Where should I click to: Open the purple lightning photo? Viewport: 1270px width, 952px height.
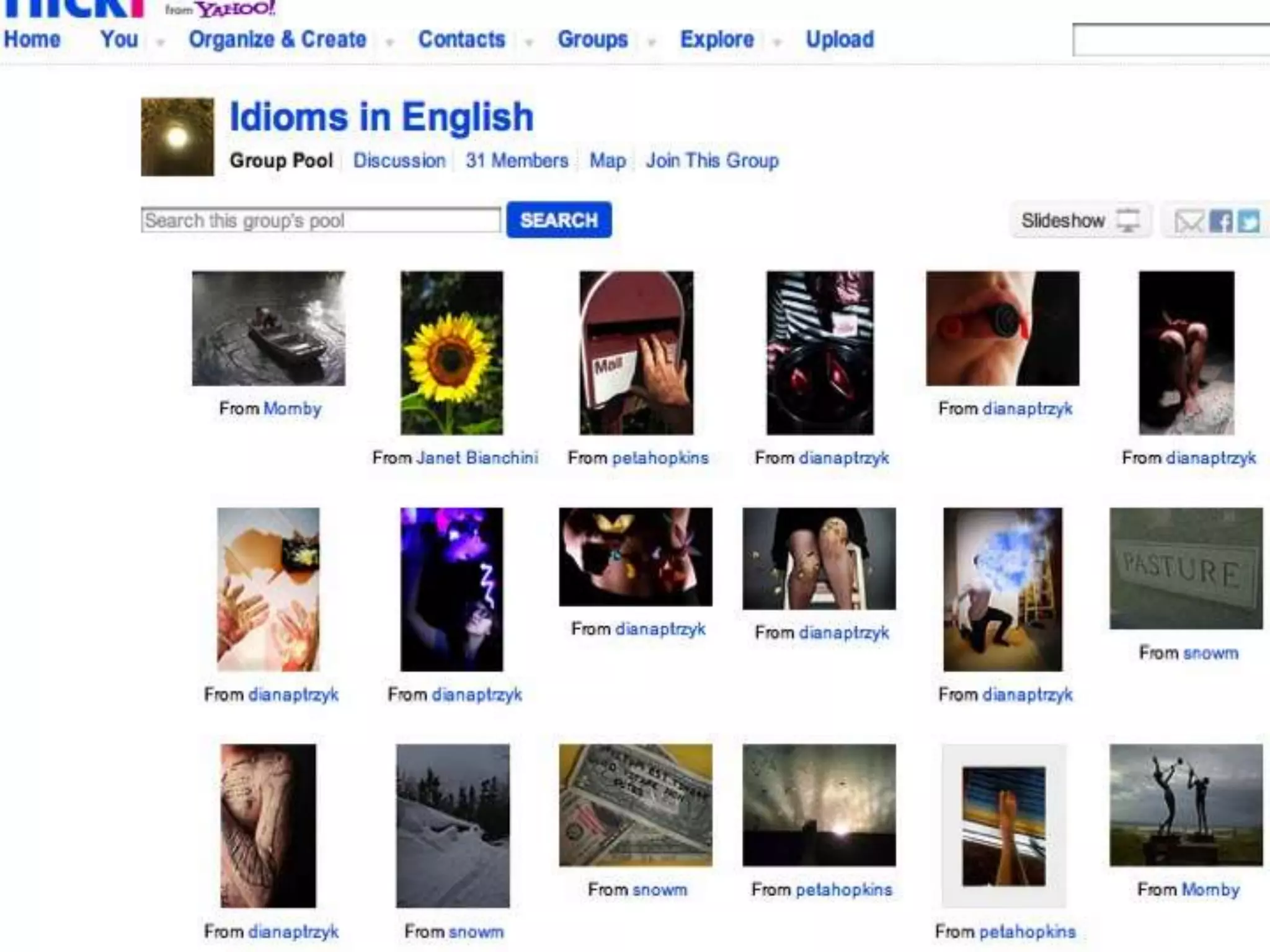[x=452, y=589]
